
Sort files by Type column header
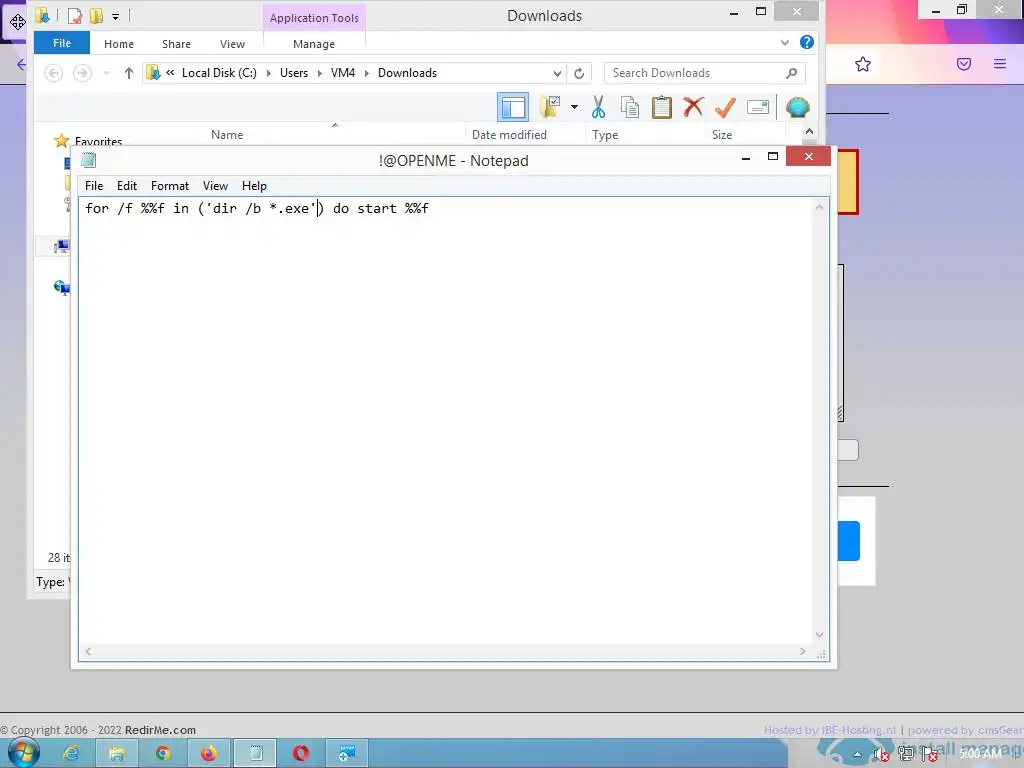(605, 135)
